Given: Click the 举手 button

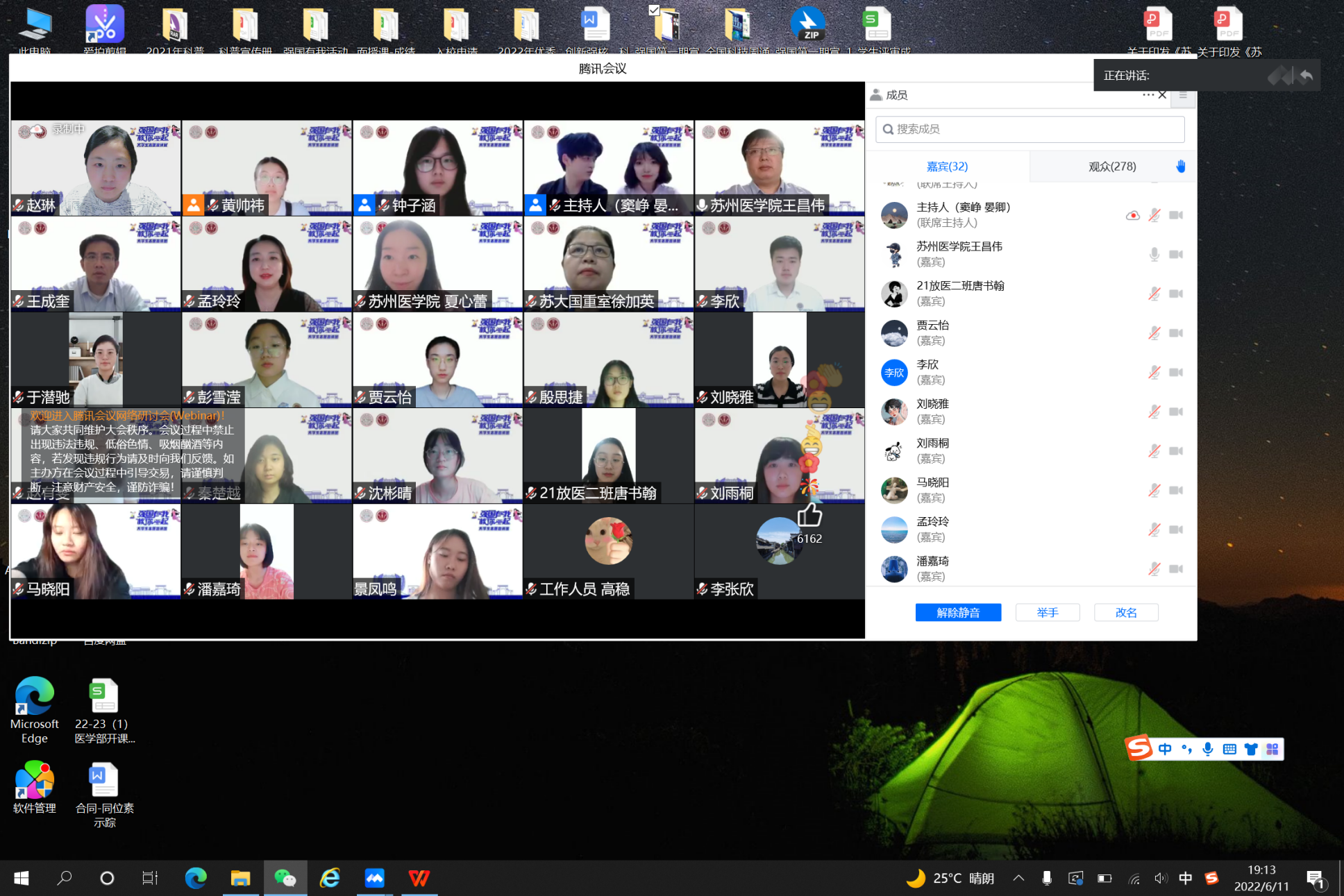Looking at the screenshot, I should pos(1047,612).
